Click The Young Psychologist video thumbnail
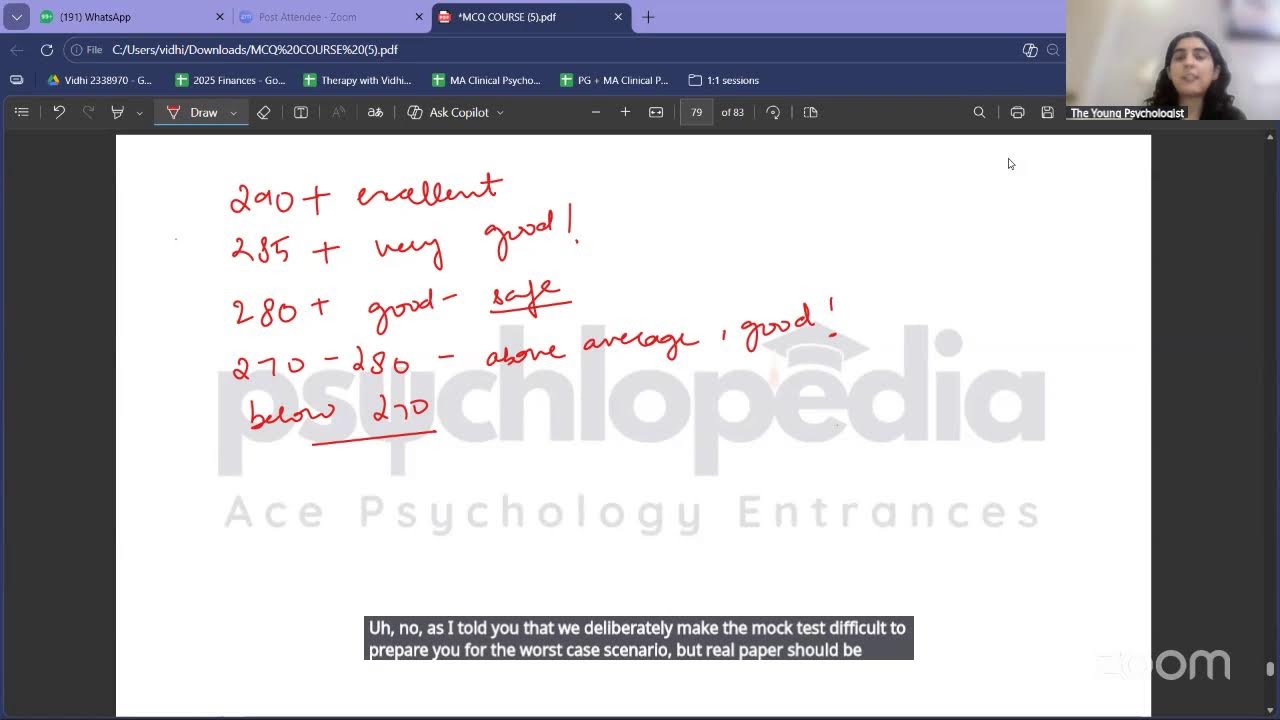Viewport: 1280px width, 720px height. point(1172,60)
